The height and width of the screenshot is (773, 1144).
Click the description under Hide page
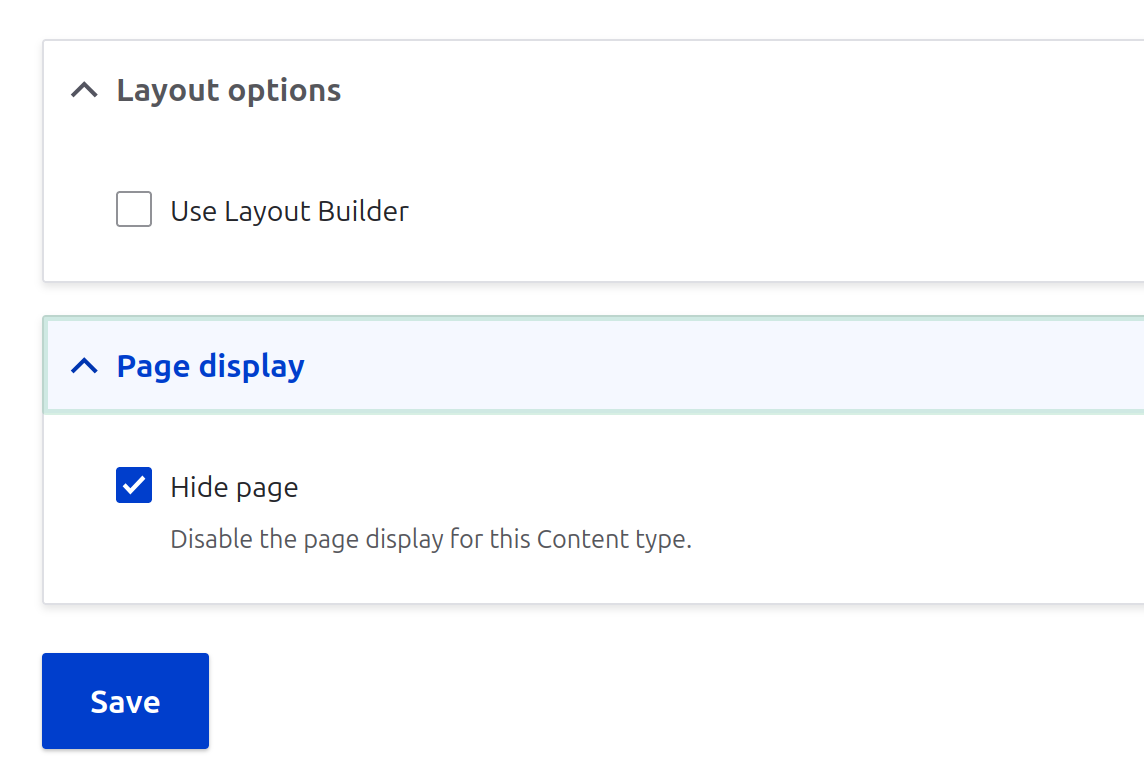pos(430,538)
